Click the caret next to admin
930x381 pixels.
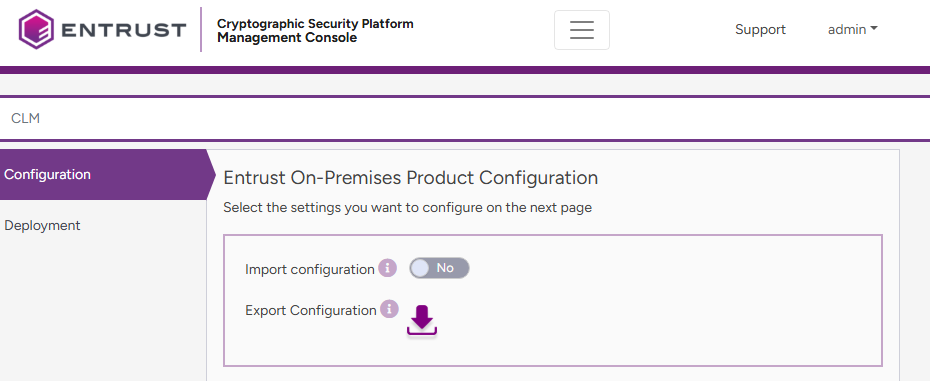tap(874, 29)
